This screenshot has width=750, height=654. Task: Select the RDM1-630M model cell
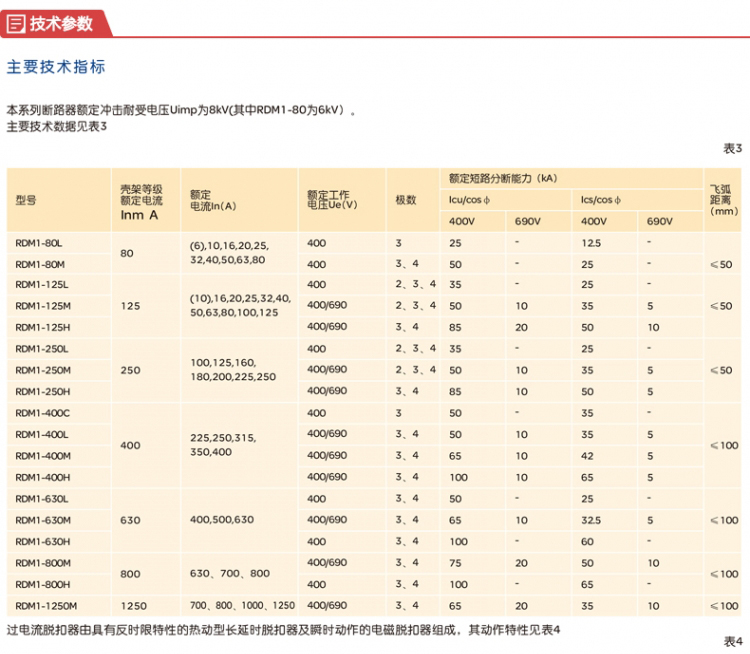pos(43,520)
